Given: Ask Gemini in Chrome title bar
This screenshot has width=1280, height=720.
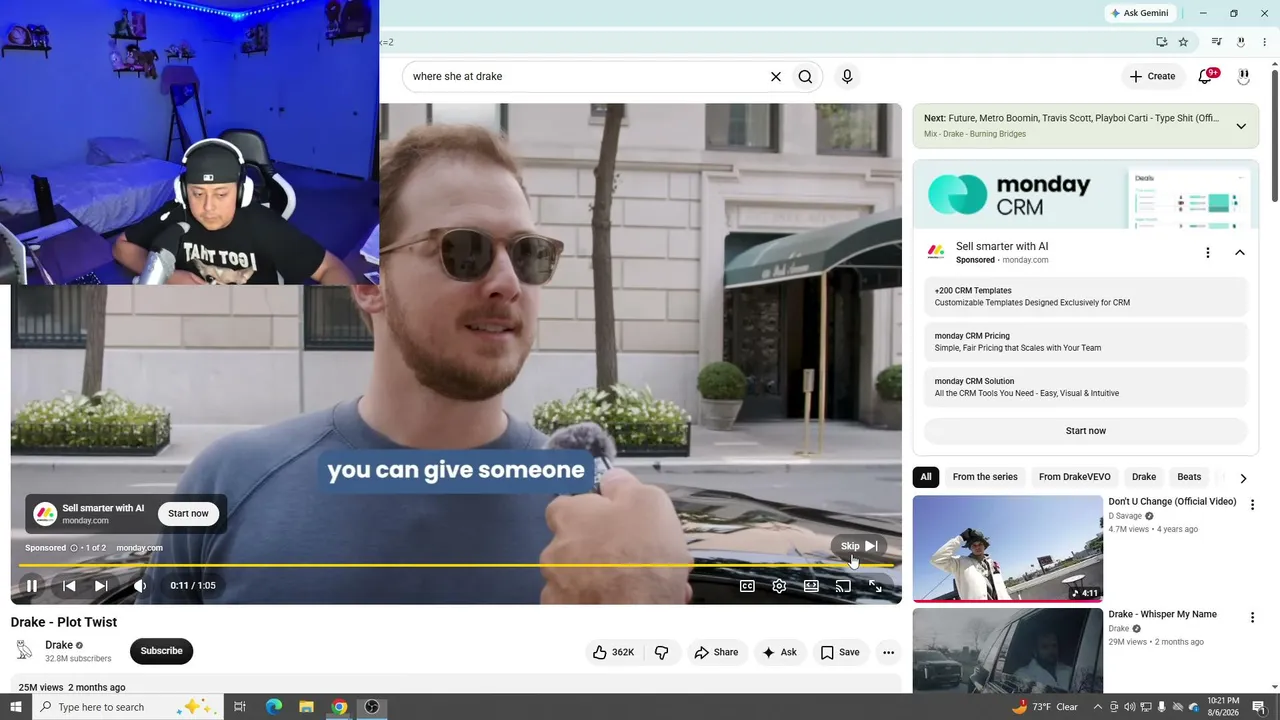Looking at the screenshot, I should coord(1139,13).
